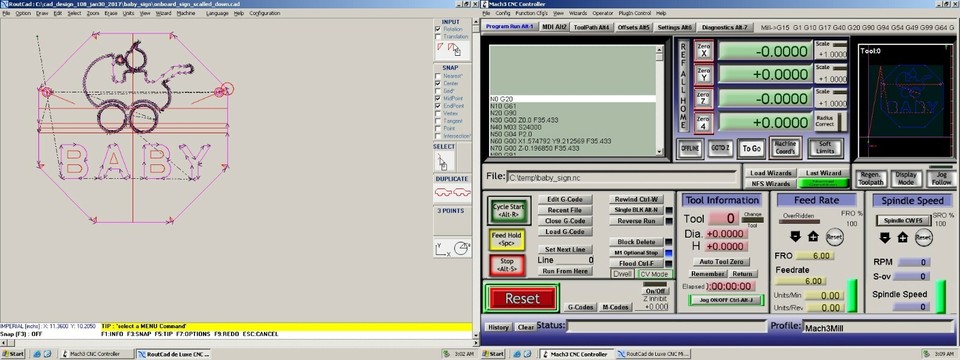Open the Mach3 Function Cfg's menu
Screen dimensions: 960x360
tap(531, 13)
